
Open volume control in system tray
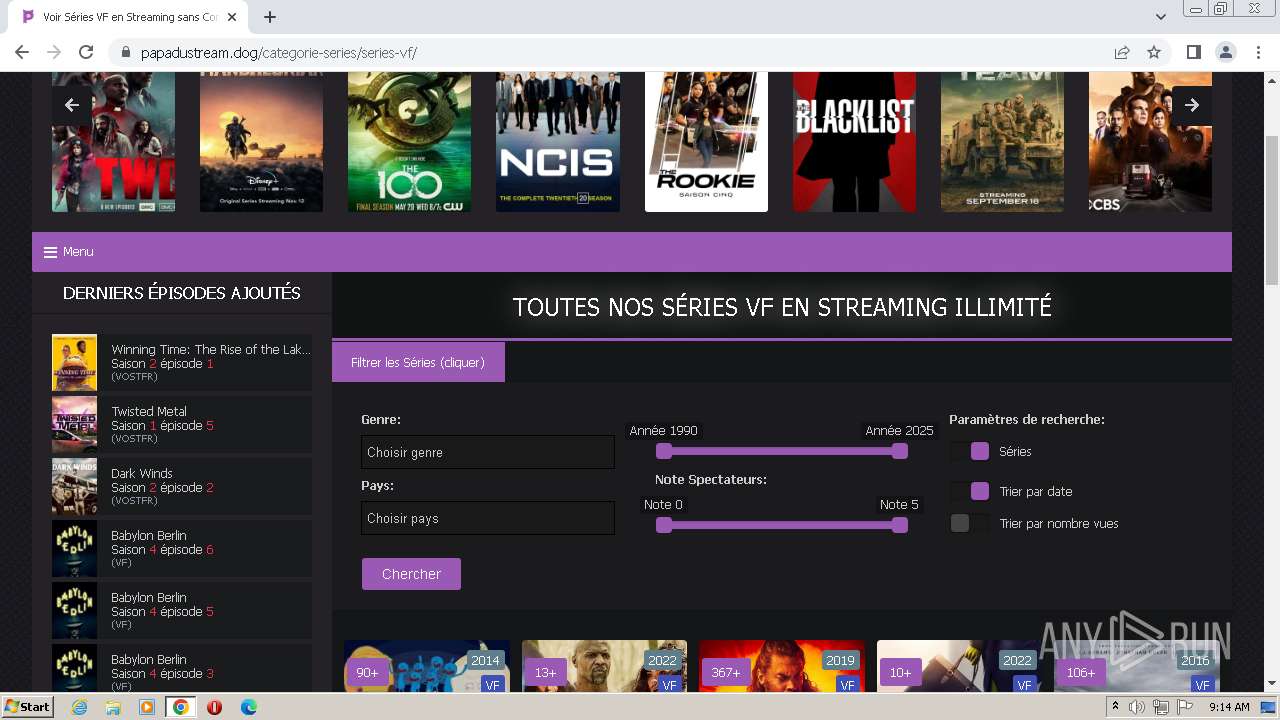coord(1138,707)
